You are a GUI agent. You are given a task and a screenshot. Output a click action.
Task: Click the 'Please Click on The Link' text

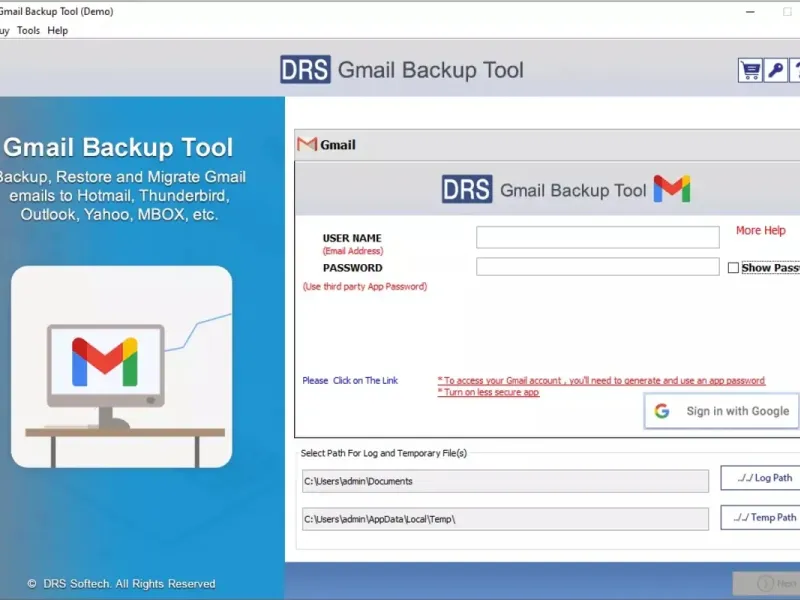pos(350,381)
